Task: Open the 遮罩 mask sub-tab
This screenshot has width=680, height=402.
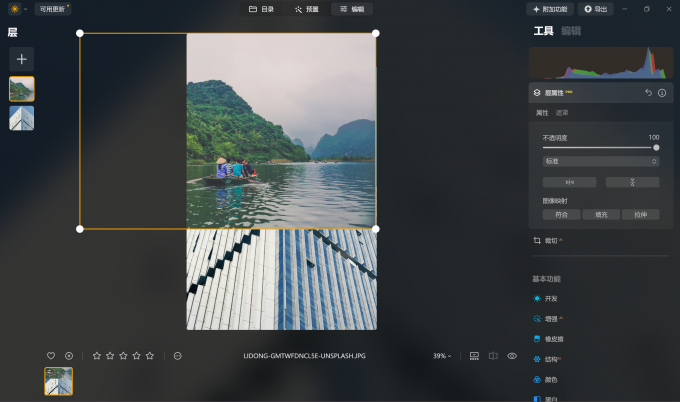Action: 562,113
